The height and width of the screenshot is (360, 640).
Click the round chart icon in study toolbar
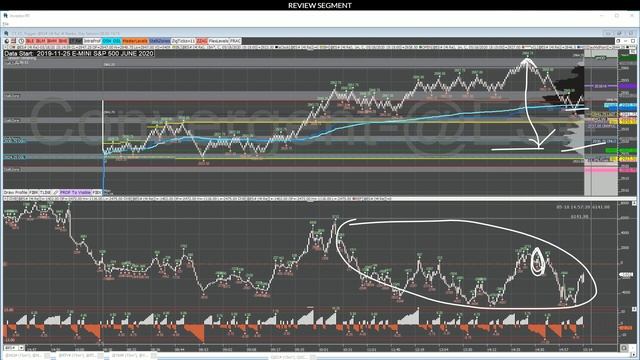(7, 41)
